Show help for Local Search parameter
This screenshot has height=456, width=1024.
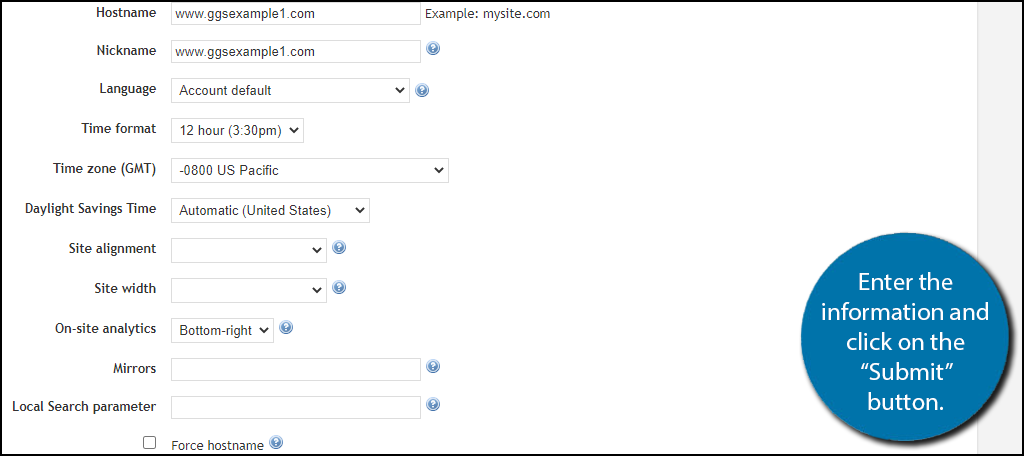[432, 404]
